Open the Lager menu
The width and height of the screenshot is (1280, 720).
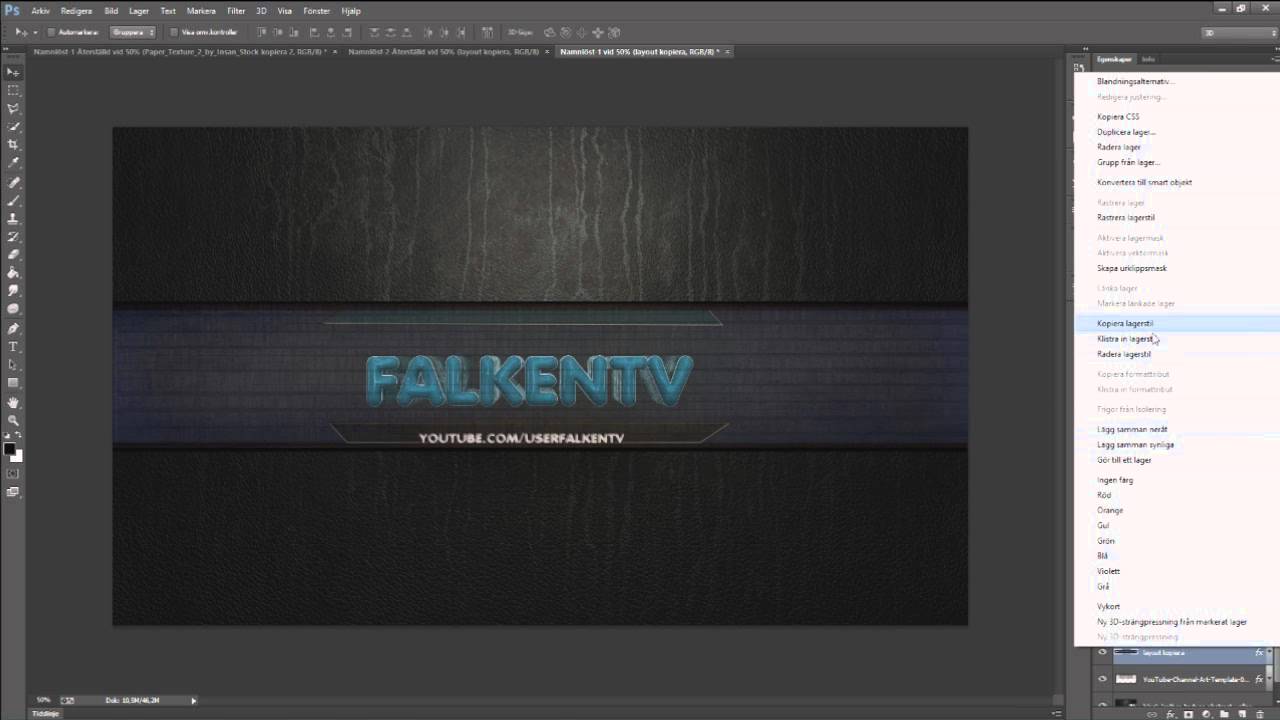[139, 11]
